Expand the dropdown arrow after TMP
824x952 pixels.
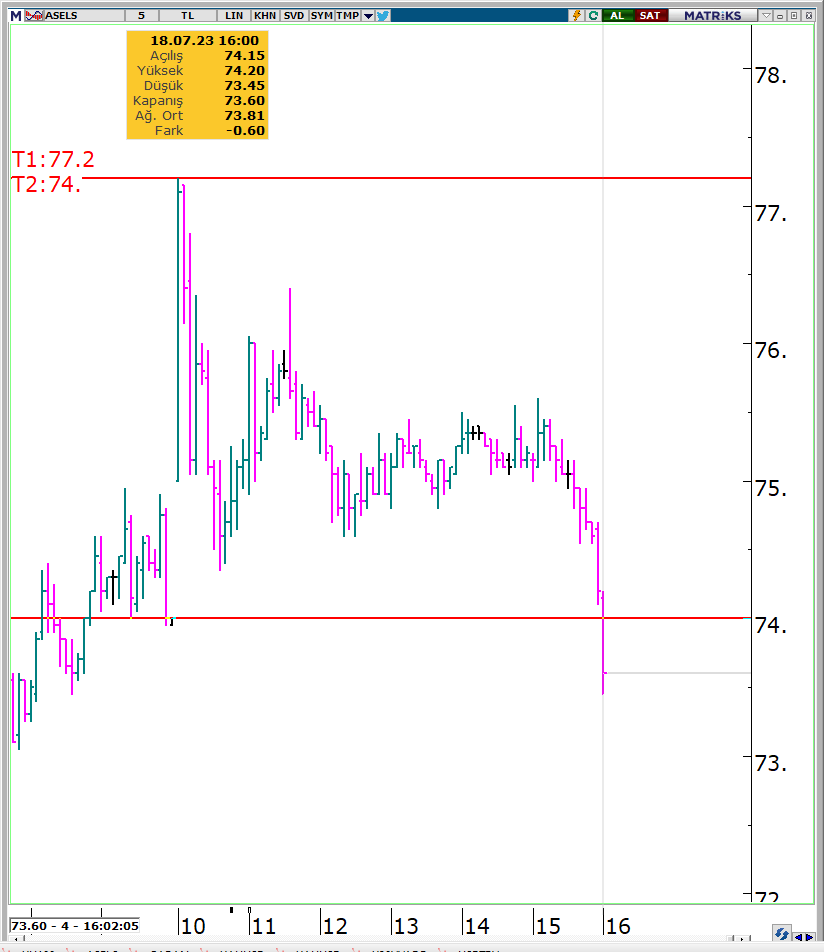tap(368, 16)
